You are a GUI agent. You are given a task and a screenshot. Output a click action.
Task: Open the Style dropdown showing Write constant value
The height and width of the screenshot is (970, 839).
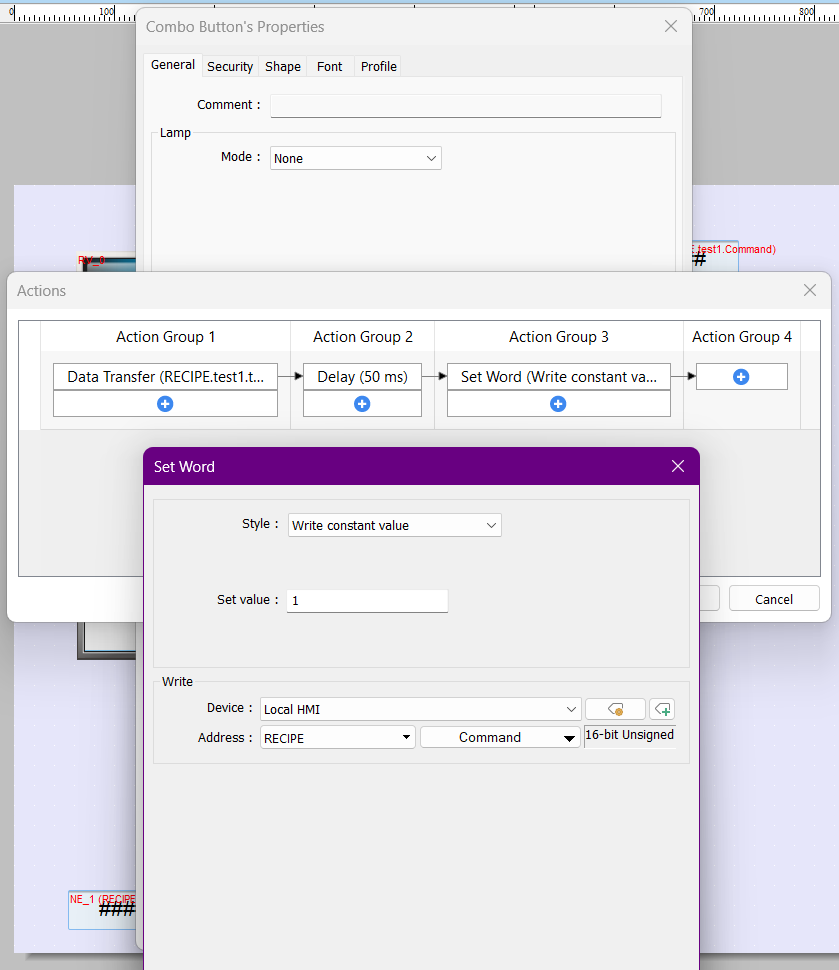(x=491, y=525)
